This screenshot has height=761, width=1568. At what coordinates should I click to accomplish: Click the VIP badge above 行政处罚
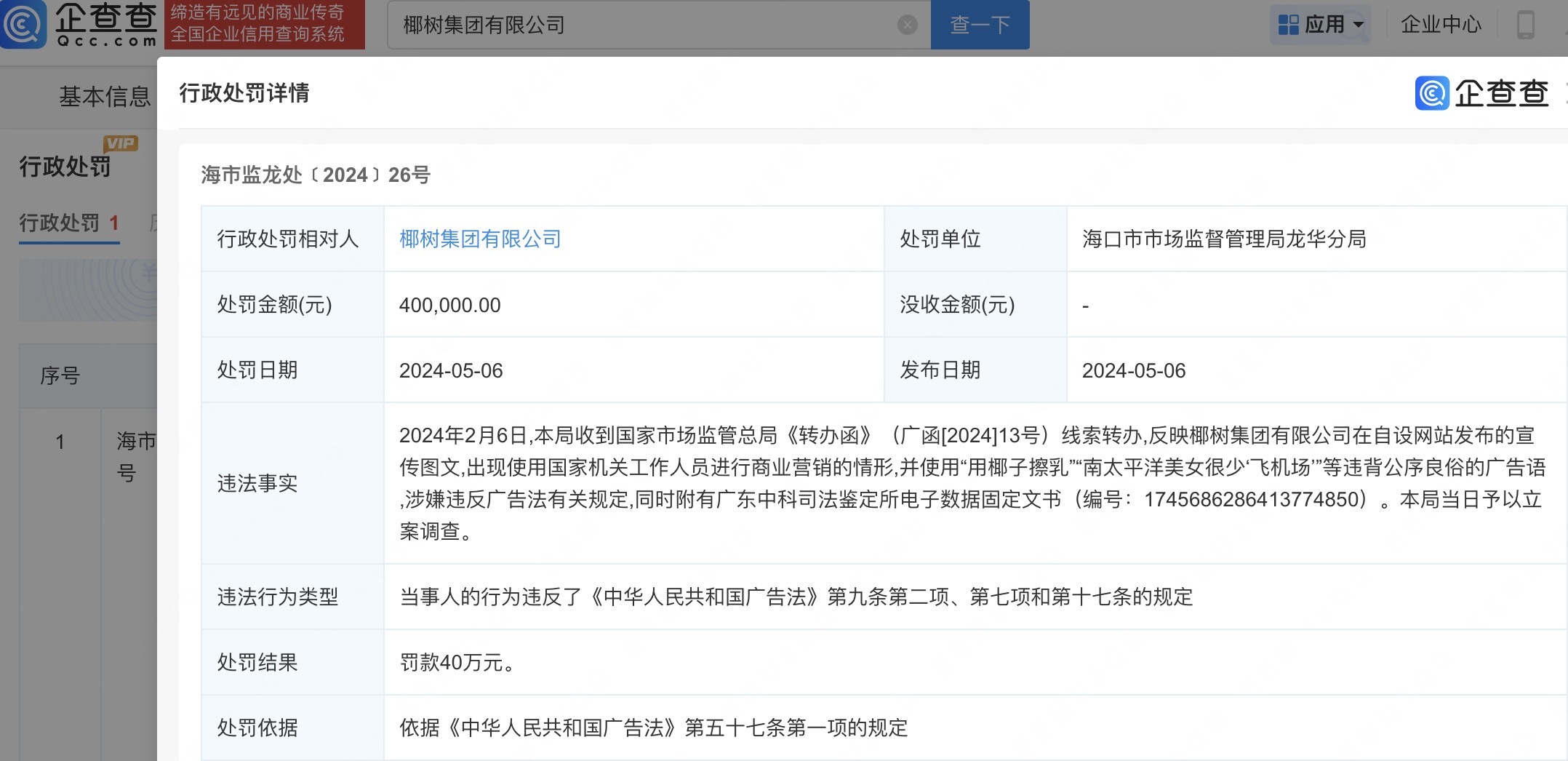pyautogui.click(x=120, y=143)
